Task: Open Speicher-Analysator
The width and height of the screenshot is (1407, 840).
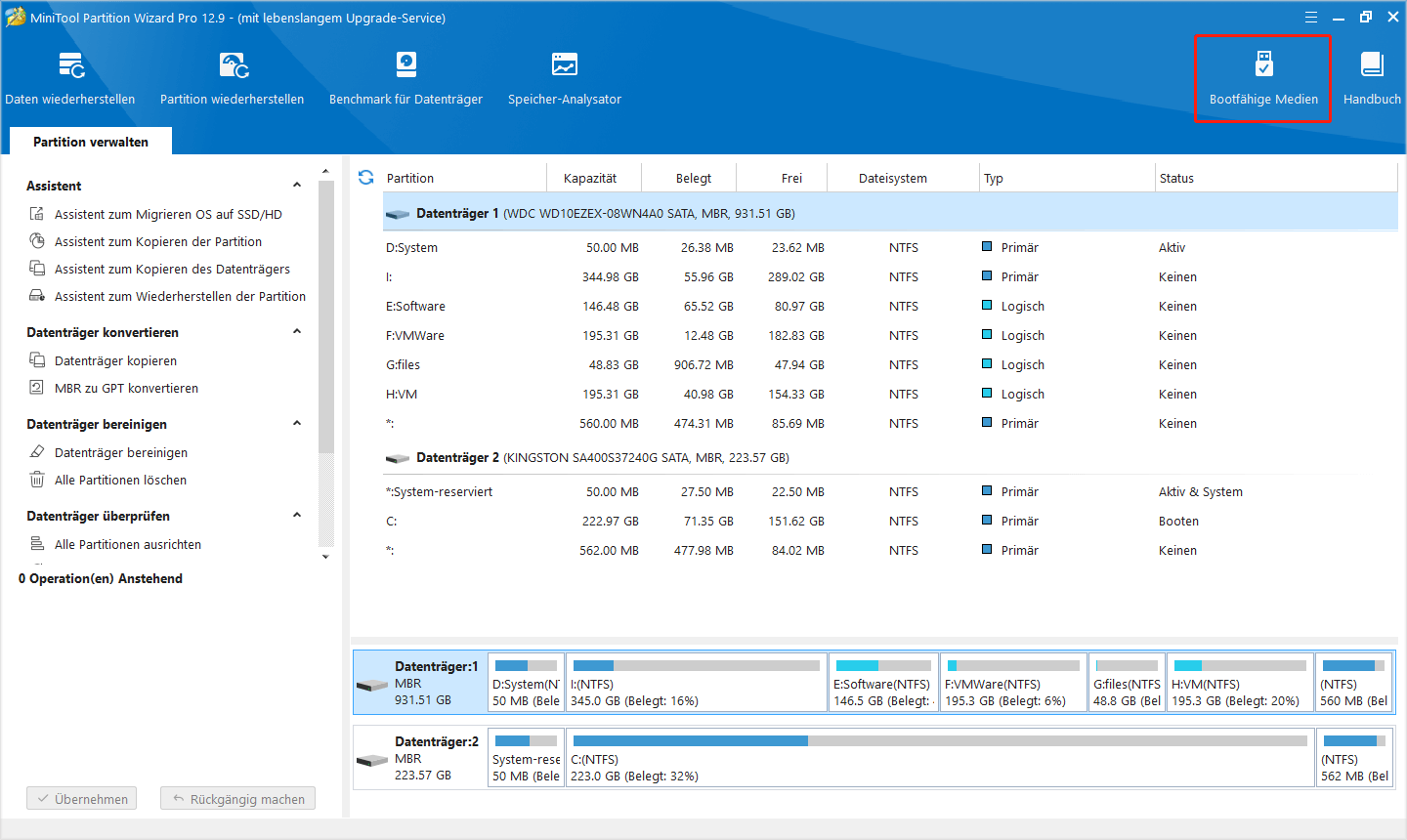Action: pyautogui.click(x=565, y=78)
